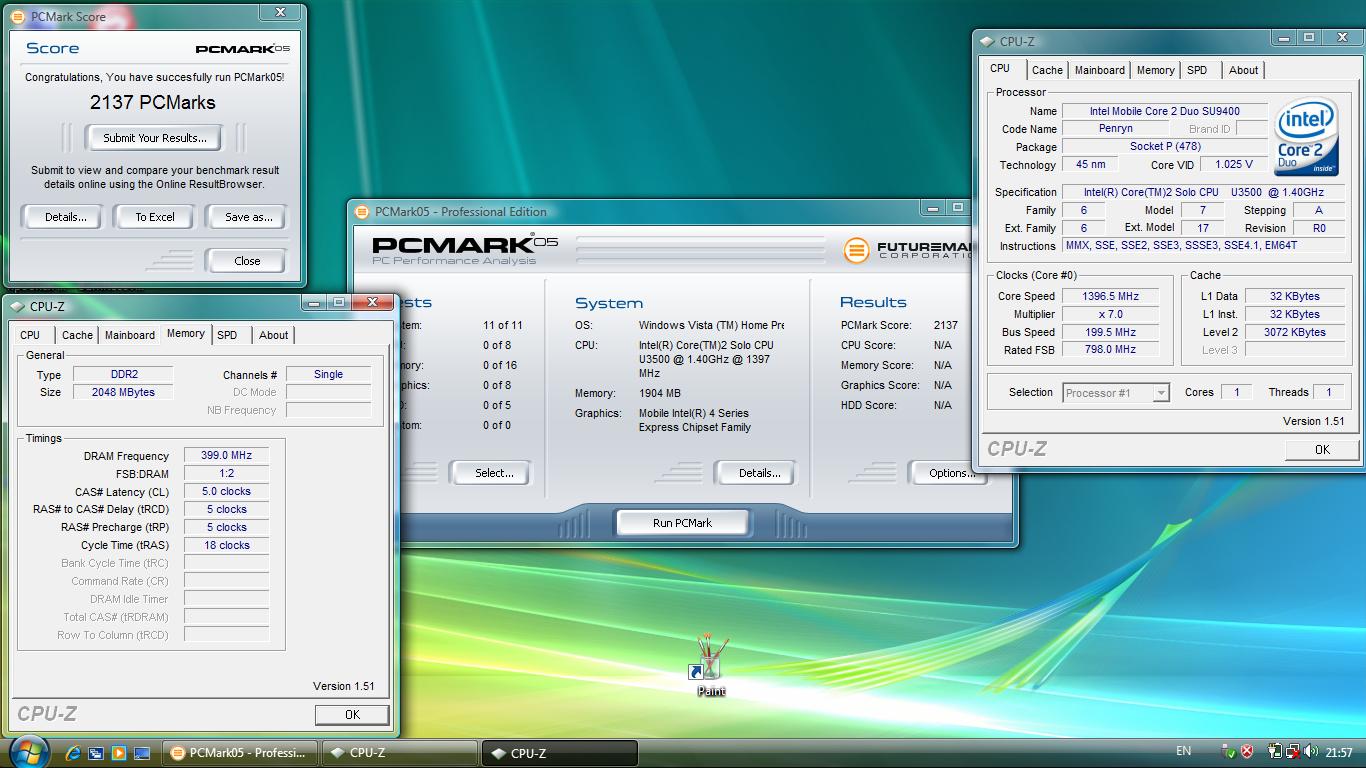Launch Internet Explorer from Quick Launch
The height and width of the screenshot is (768, 1366).
(x=73, y=753)
